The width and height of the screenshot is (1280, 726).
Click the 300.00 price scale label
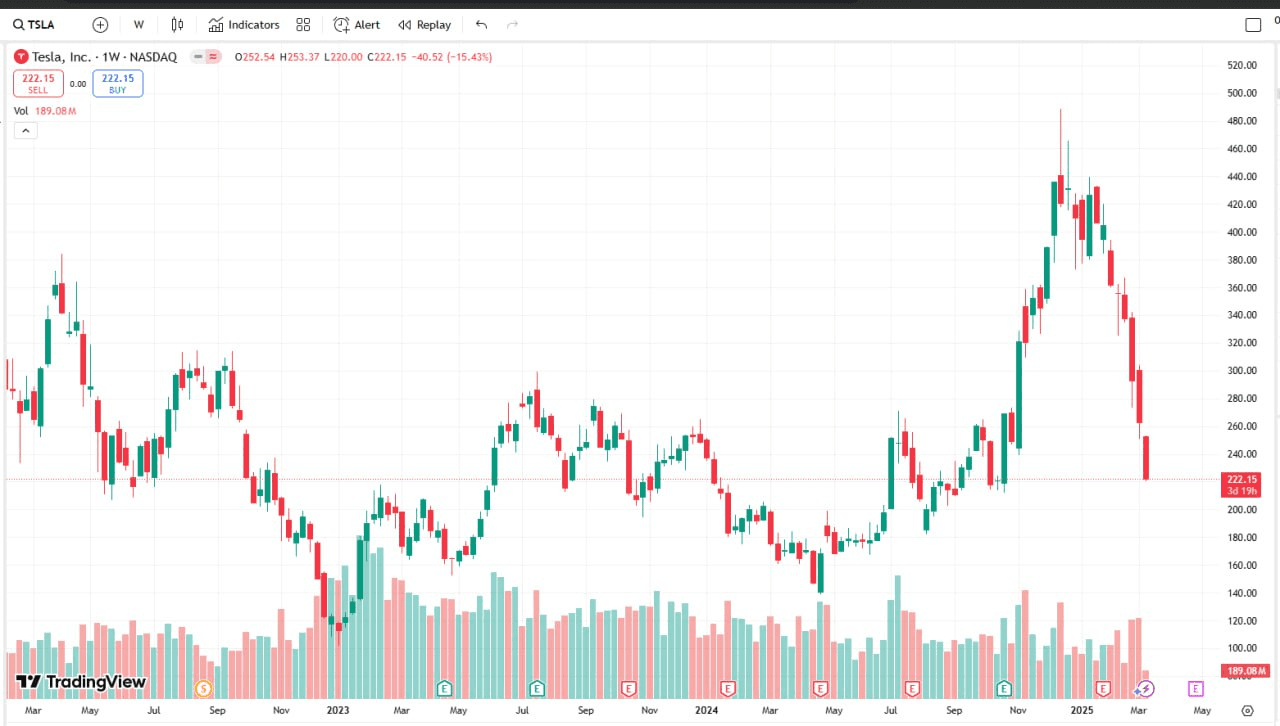point(1241,370)
